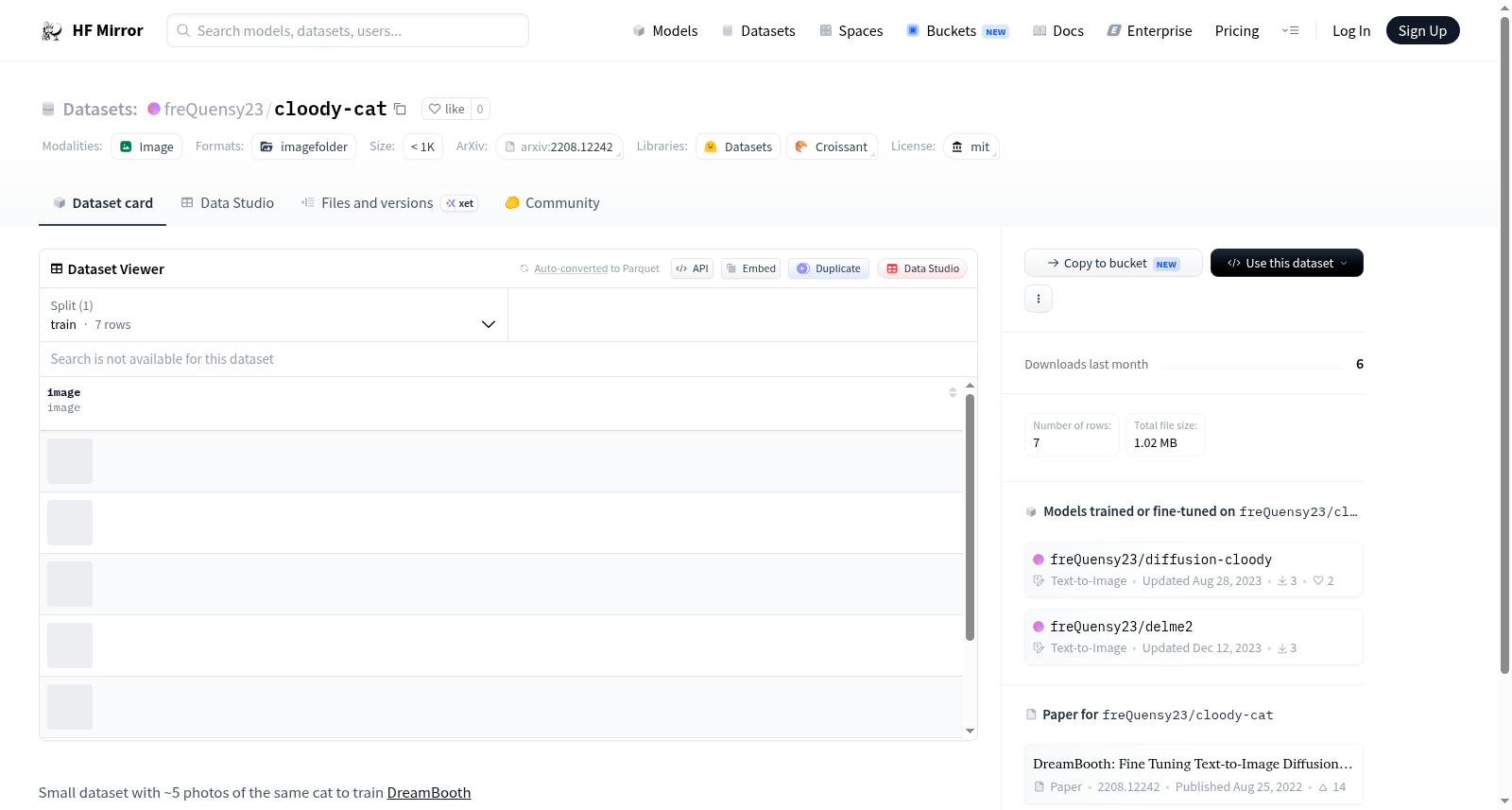
Task: Open the navigation overflow menu icon
Action: click(x=1290, y=31)
